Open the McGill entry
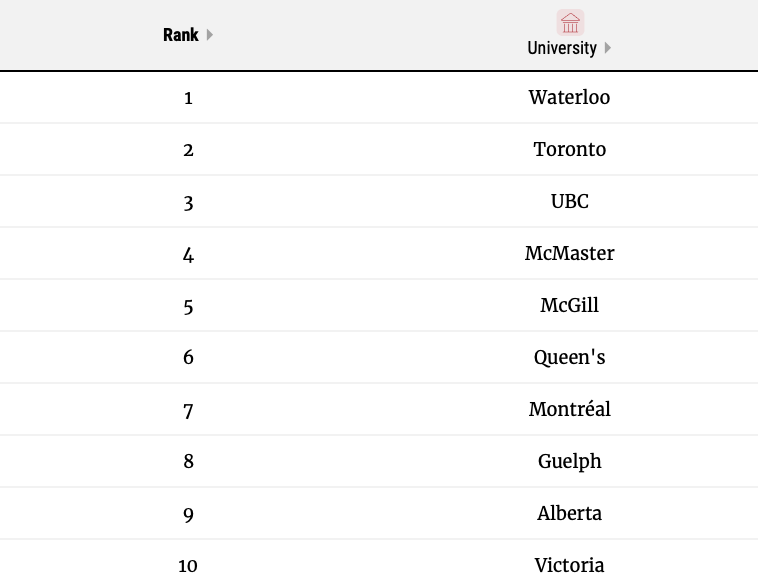The image size is (758, 586). click(569, 306)
